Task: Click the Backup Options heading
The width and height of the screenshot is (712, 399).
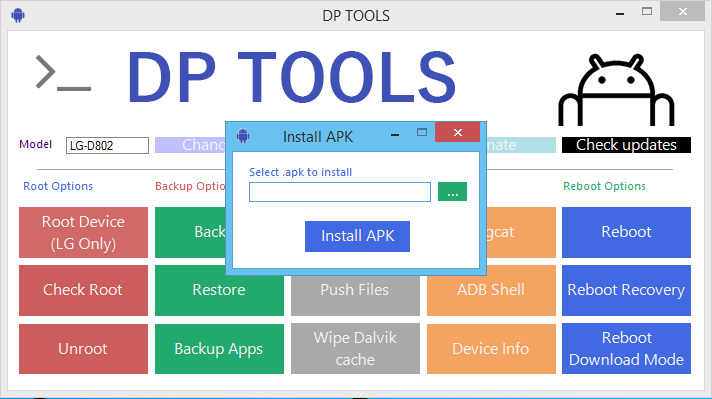Action: (x=190, y=186)
